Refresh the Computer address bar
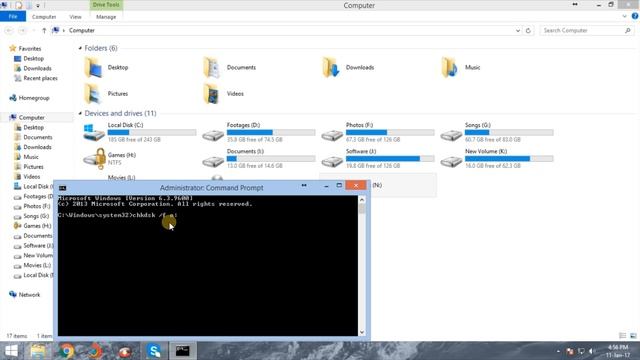This screenshot has width=640, height=360. pyautogui.click(x=528, y=31)
